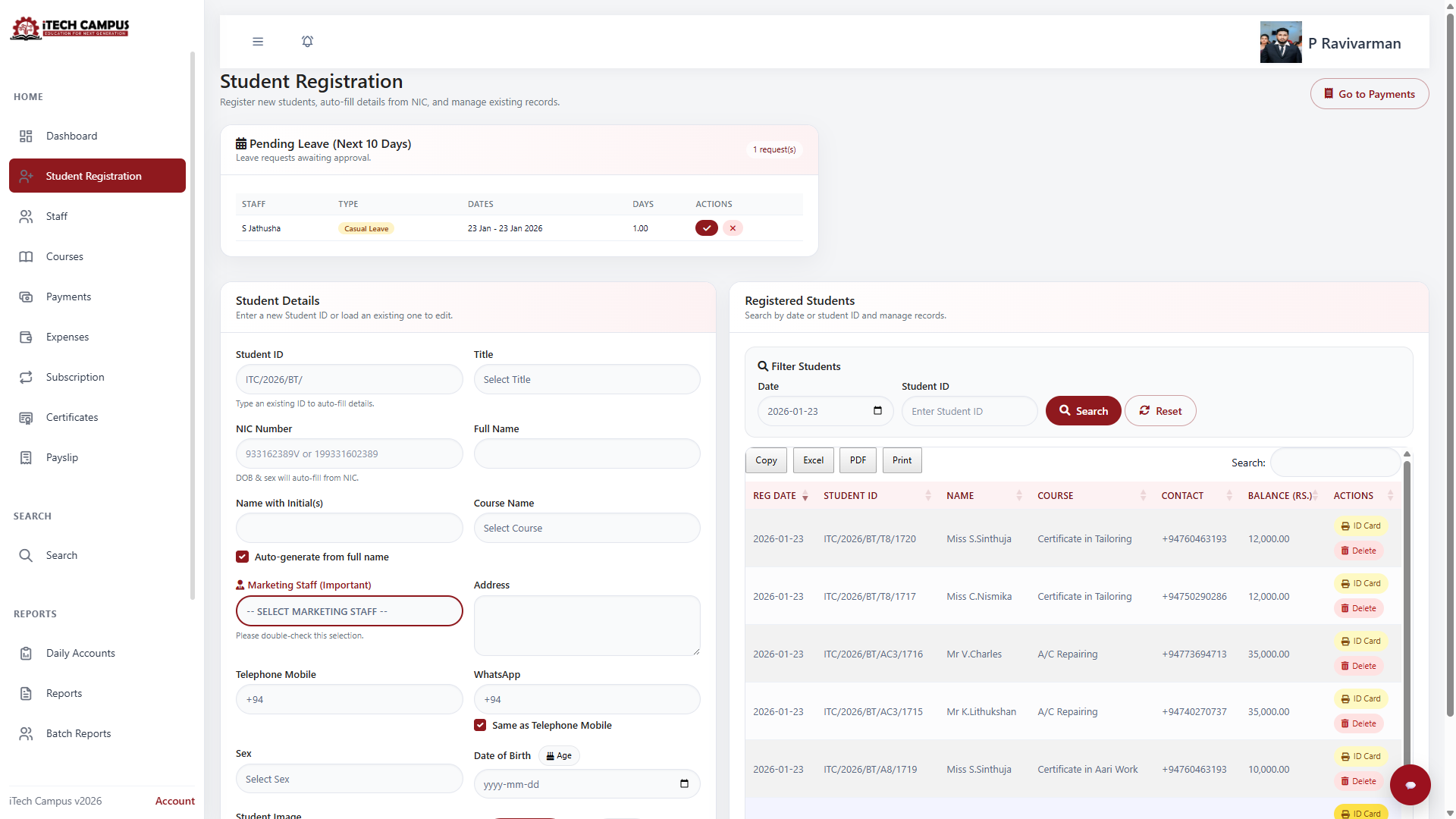Reject S Jathusha's leave request
The height and width of the screenshot is (819, 1456).
pos(733,228)
